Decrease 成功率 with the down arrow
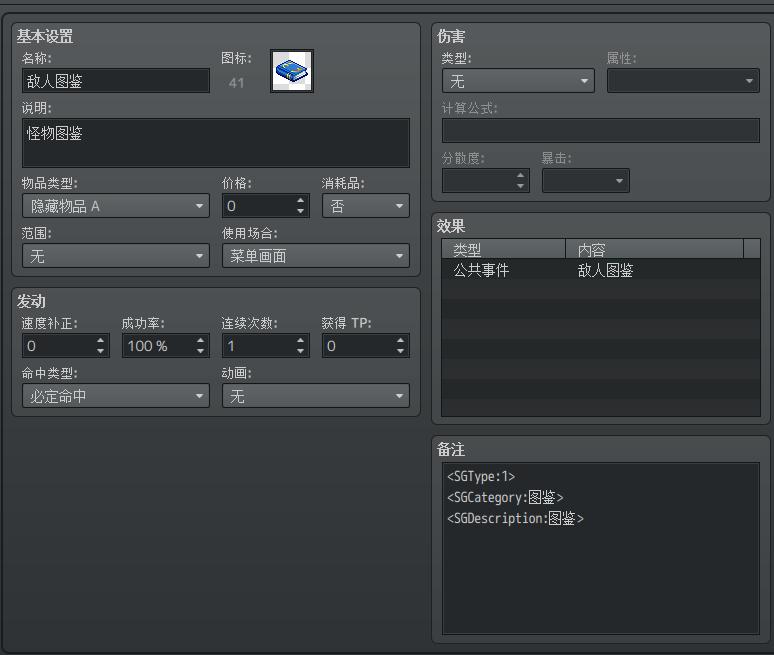This screenshot has height=655, width=774. tap(200, 351)
